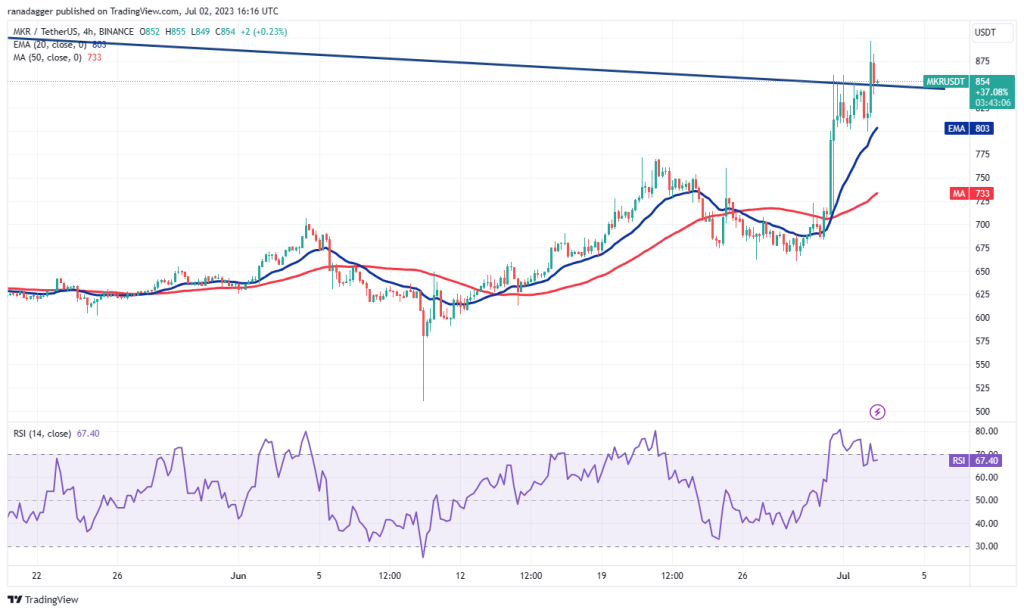Open the USDT currency selector

pyautogui.click(x=986, y=31)
